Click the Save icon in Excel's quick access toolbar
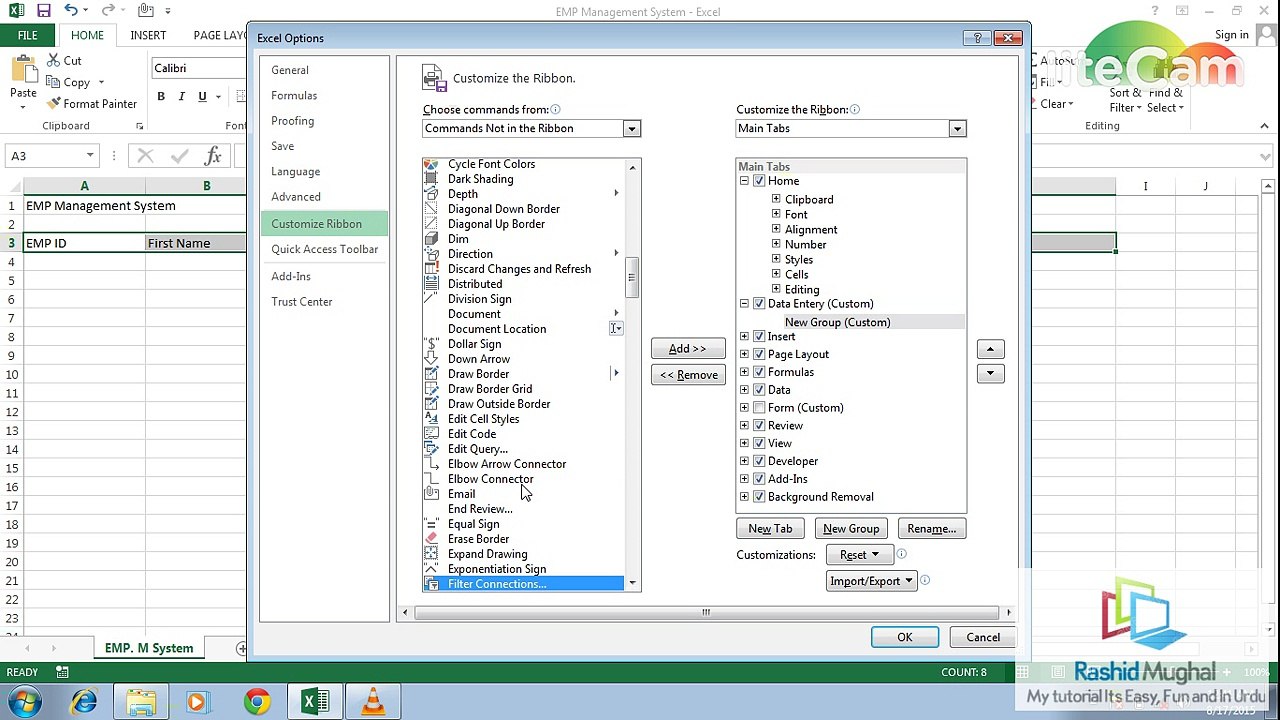This screenshot has width=1280, height=720. (43, 11)
